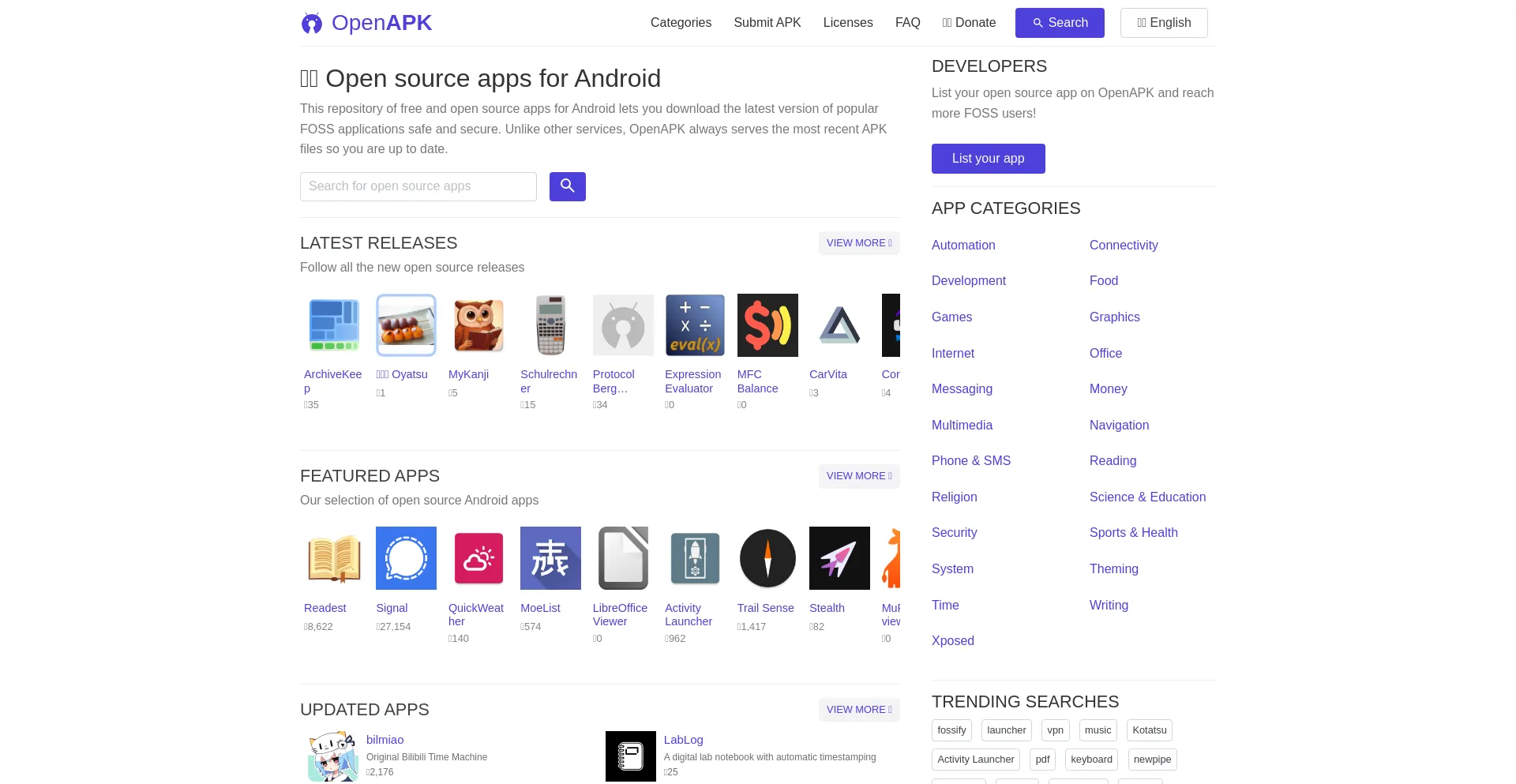This screenshot has height=784, width=1516.
Task: Open the Food category
Action: click(1104, 280)
